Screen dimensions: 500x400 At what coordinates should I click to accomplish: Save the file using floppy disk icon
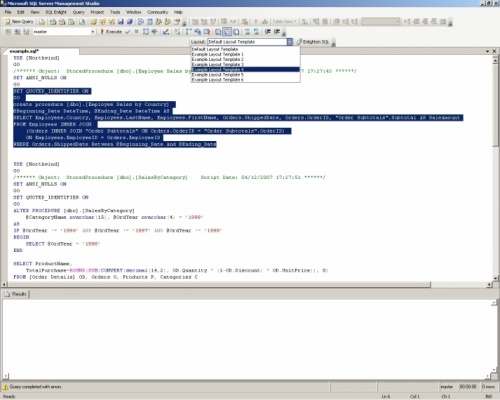point(120,22)
